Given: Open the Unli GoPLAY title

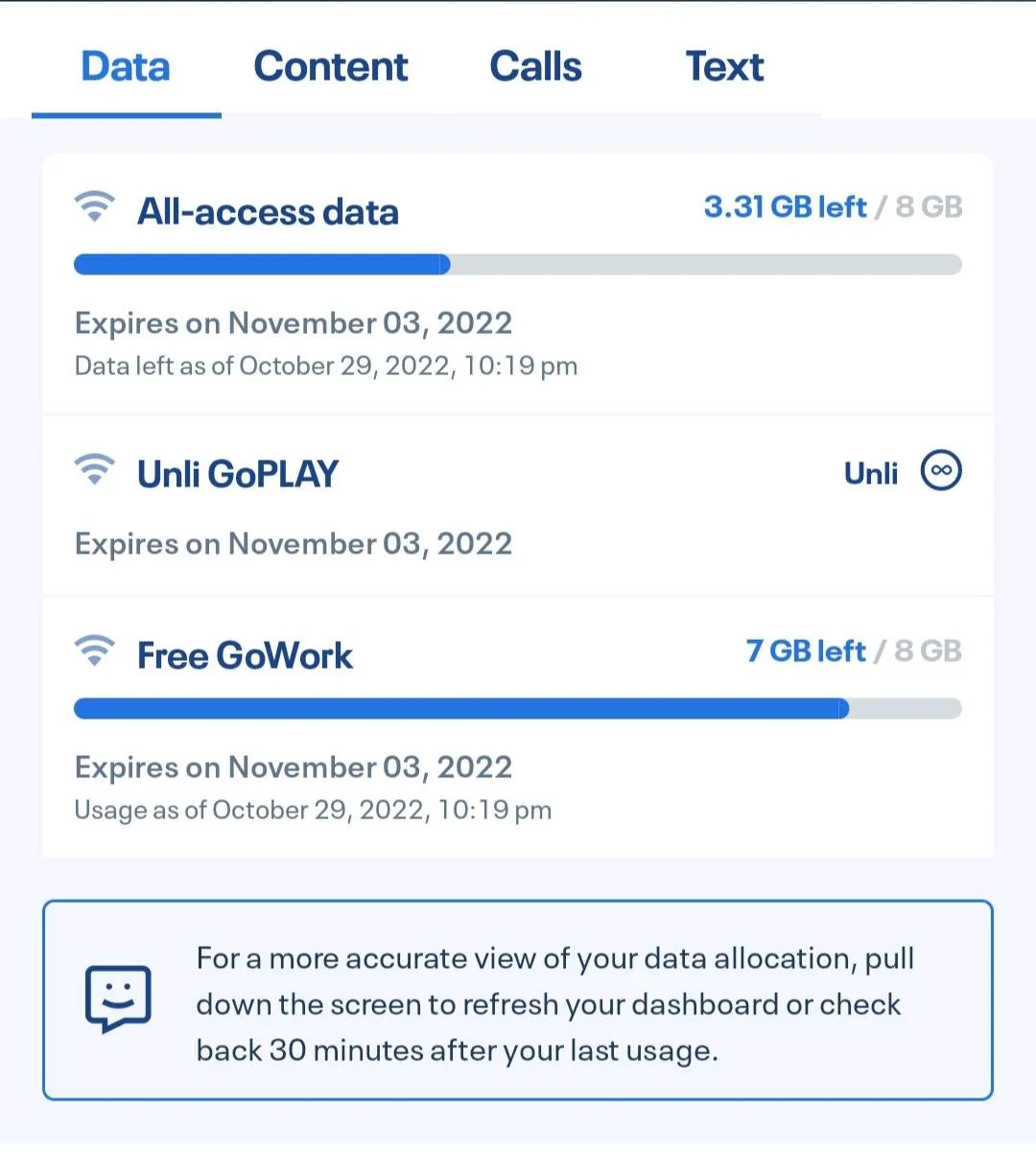Looking at the screenshot, I should pos(238,474).
